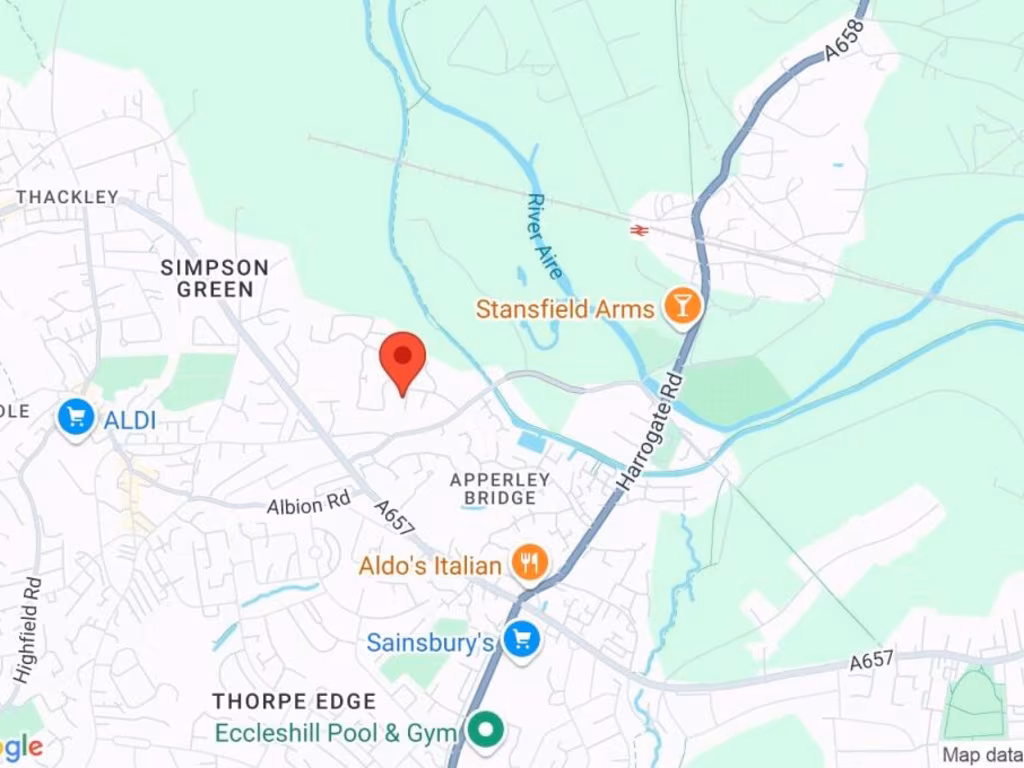This screenshot has width=1024, height=768.
Task: Select the River Aire label
Action: 545,236
